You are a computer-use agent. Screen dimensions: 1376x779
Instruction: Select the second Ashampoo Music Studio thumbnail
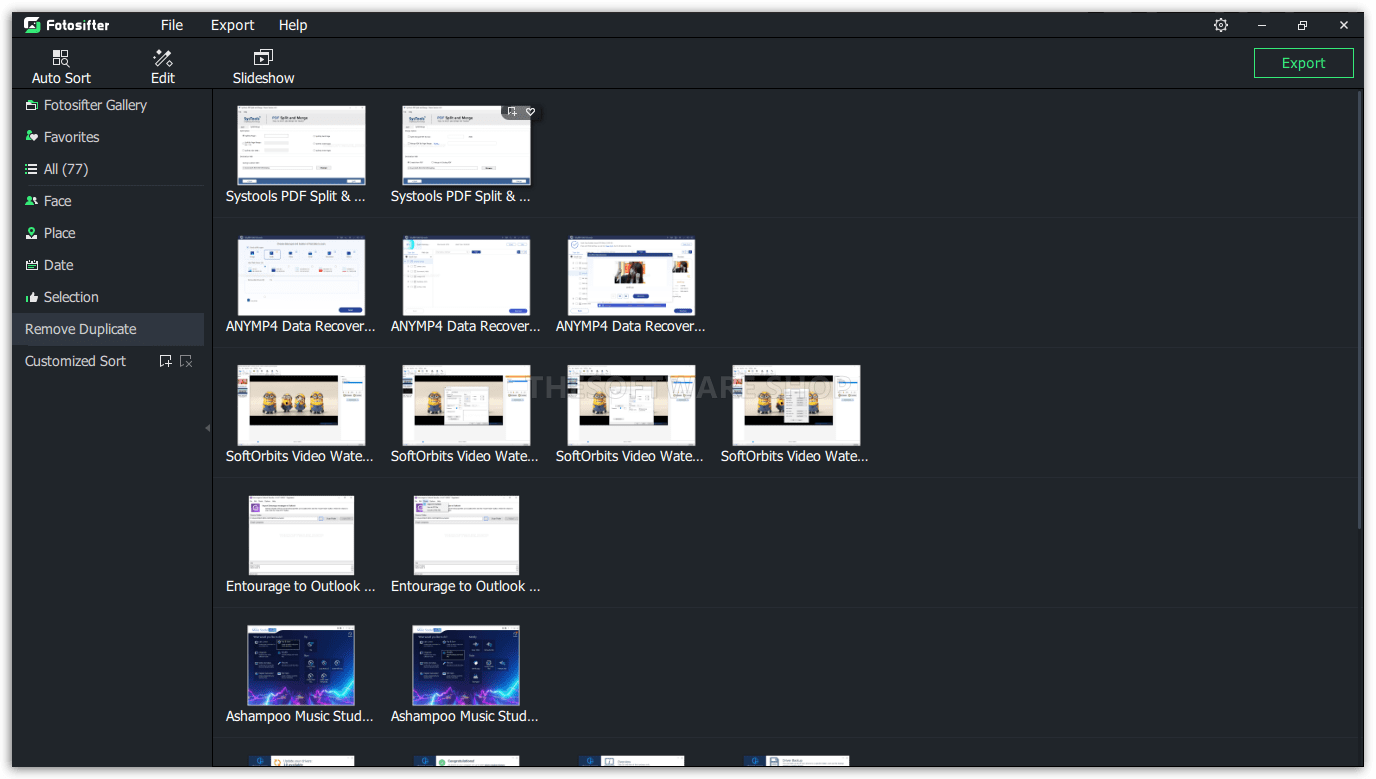coord(466,665)
